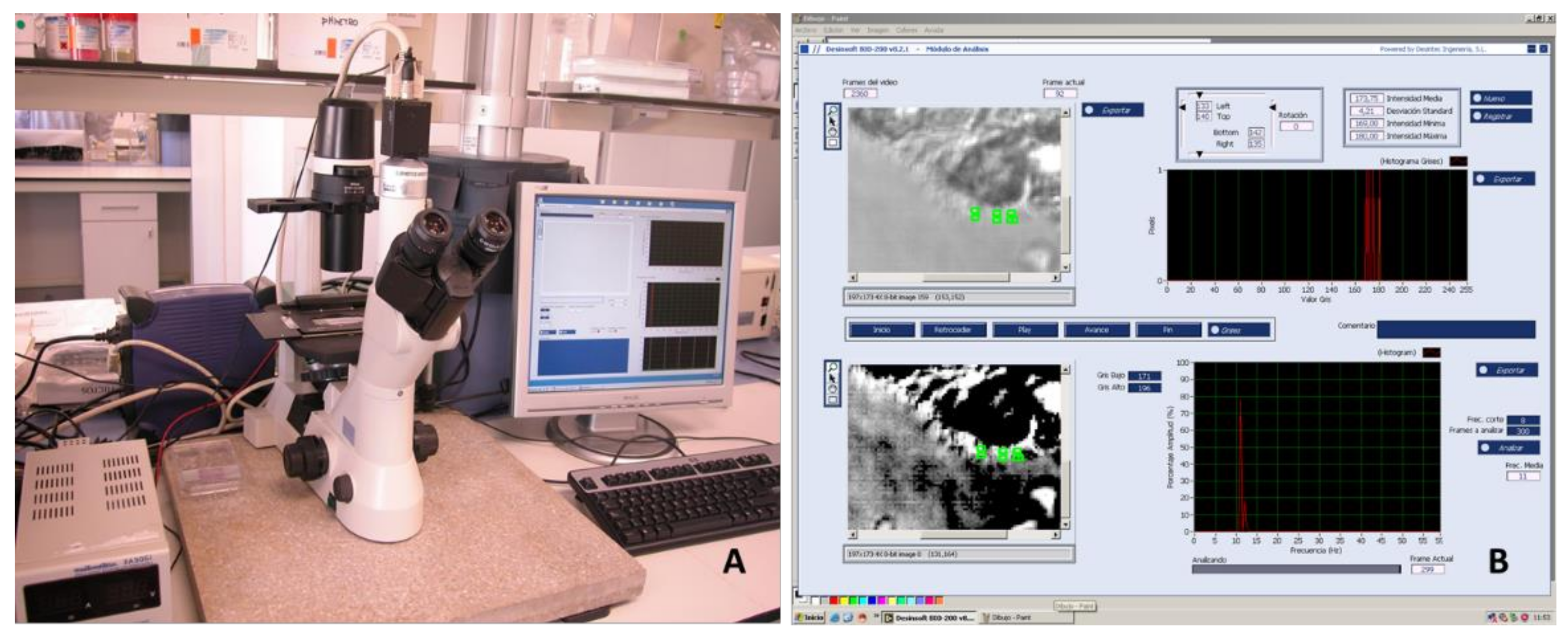Click the Comentario text box
The width and height of the screenshot is (1568, 642).
click(x=1456, y=329)
